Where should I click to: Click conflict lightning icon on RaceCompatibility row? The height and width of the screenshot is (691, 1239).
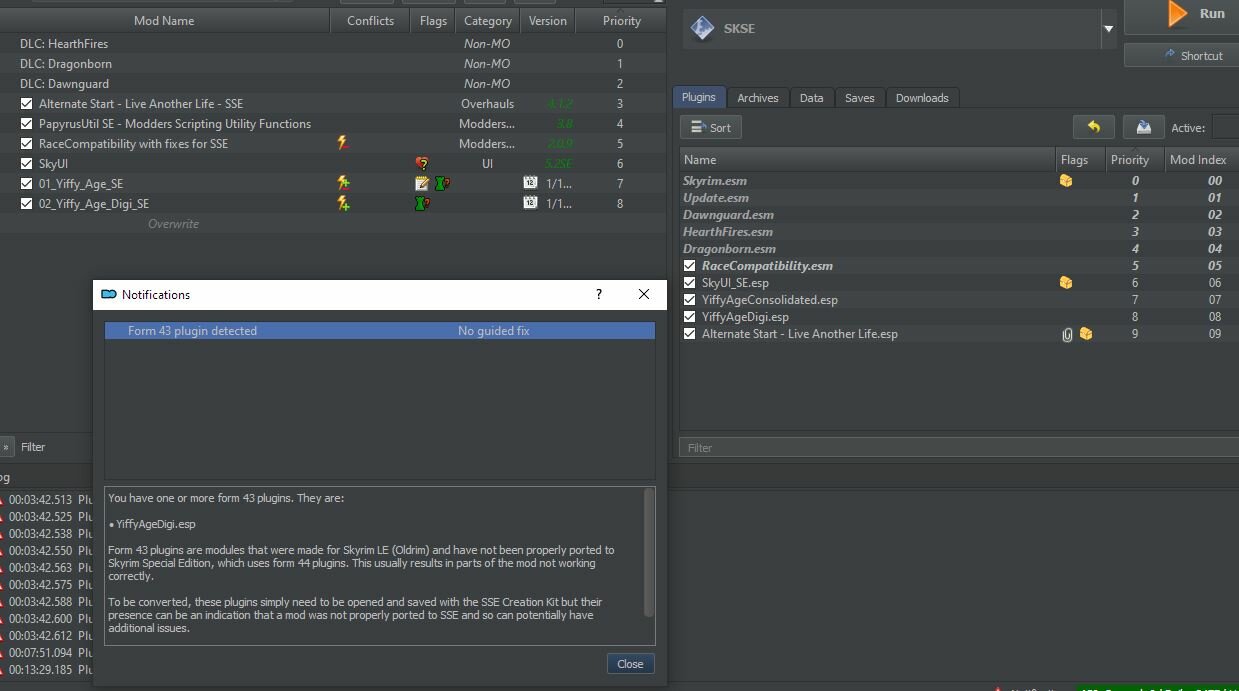[342, 143]
